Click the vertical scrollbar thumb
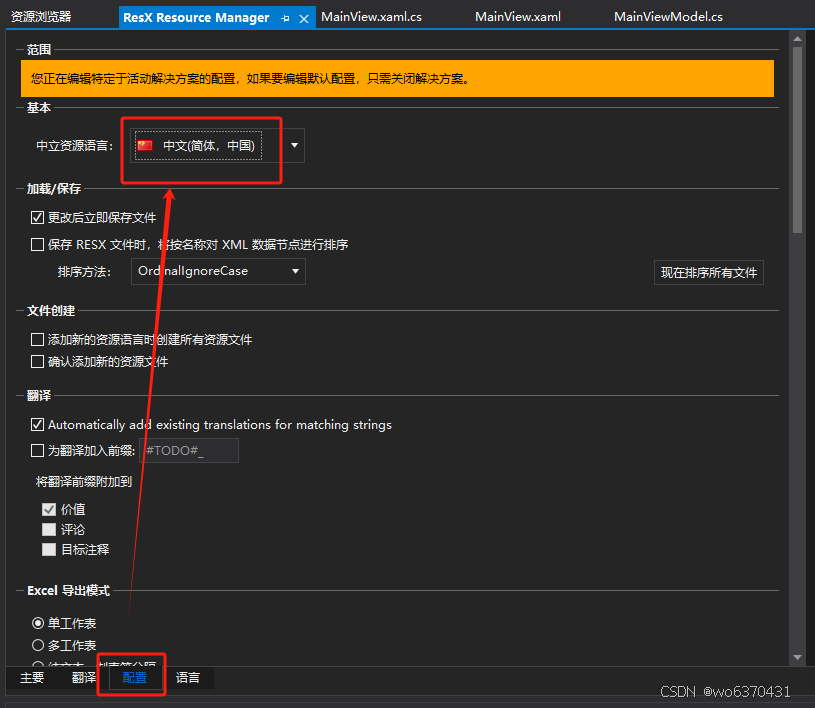 tap(797, 140)
